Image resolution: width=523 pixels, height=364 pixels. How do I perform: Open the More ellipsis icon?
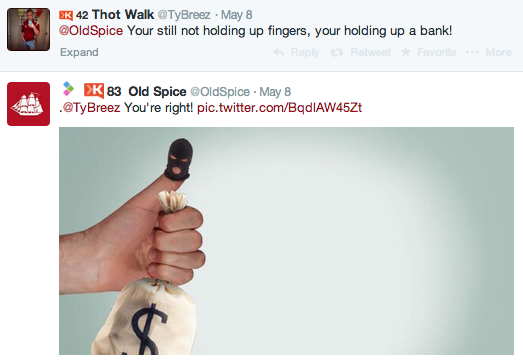(x=472, y=52)
